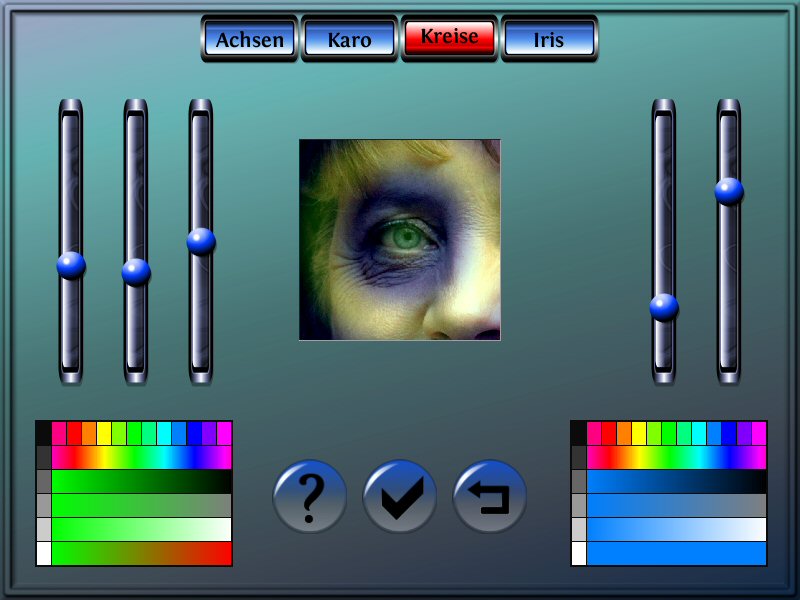Screen dimensions: 800x600
Task: Pick medium gray swatch beside blue-to-black bar
Action: tap(579, 482)
